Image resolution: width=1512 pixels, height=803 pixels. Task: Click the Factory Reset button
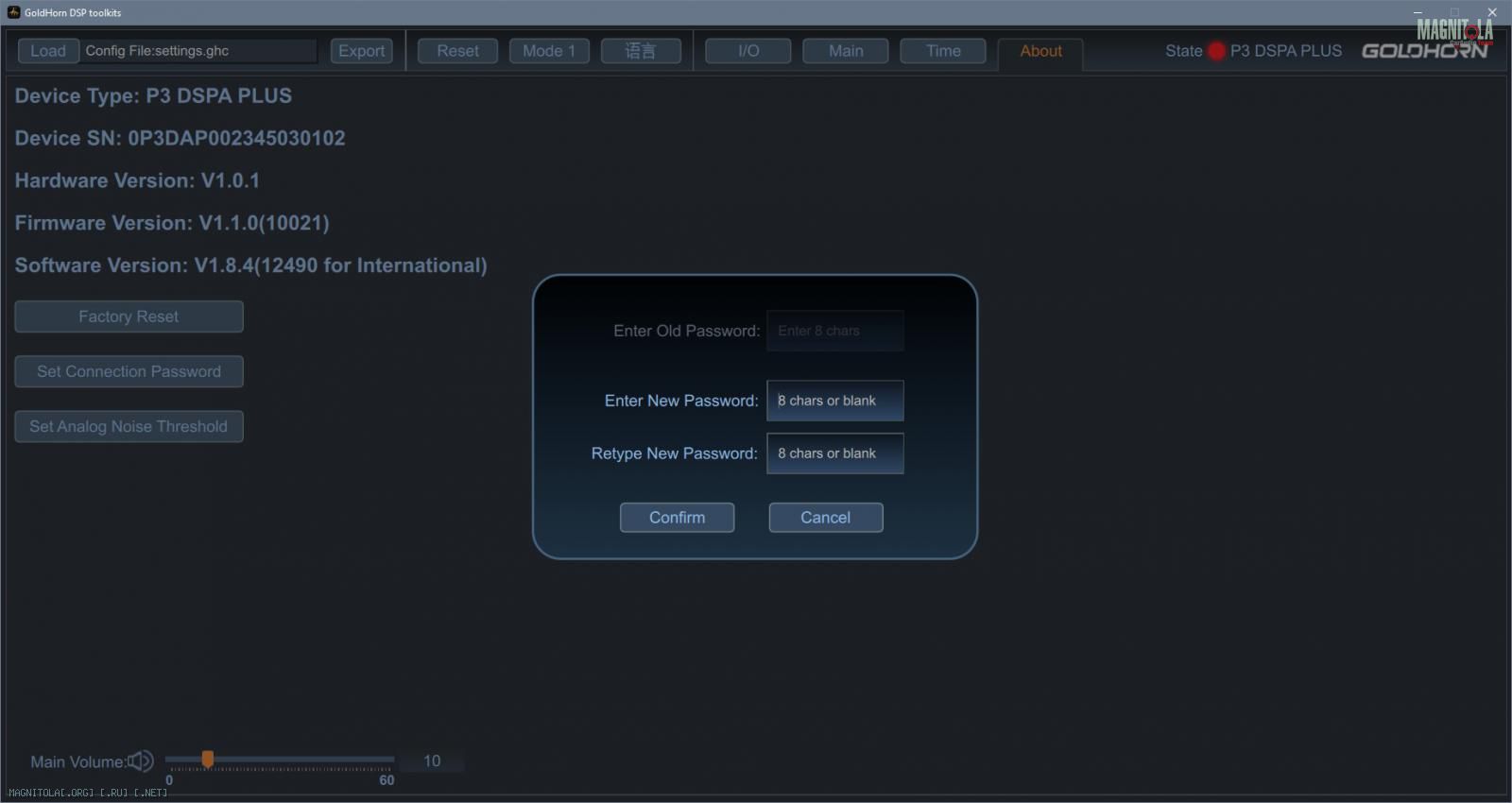[x=129, y=316]
